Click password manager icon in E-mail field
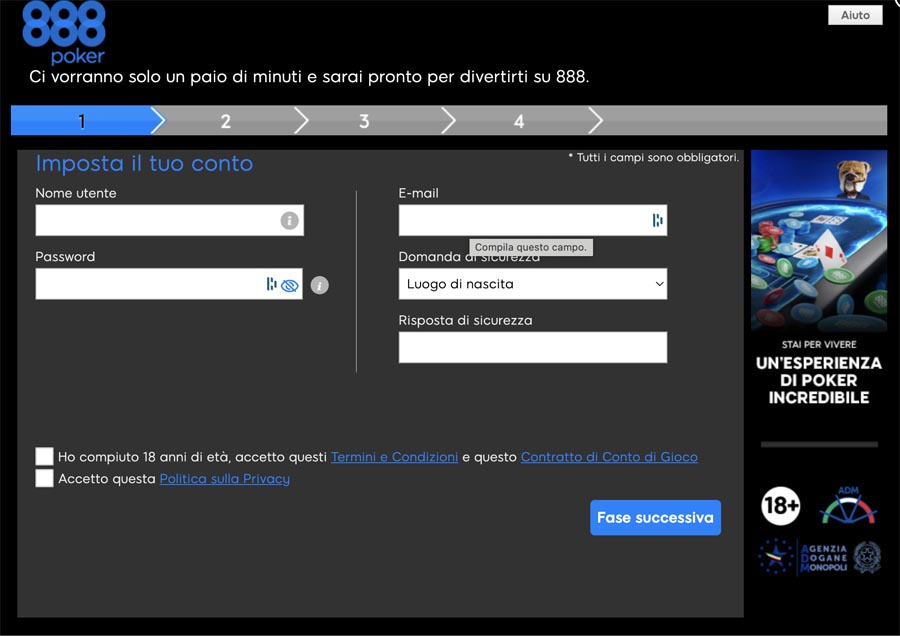 657,220
